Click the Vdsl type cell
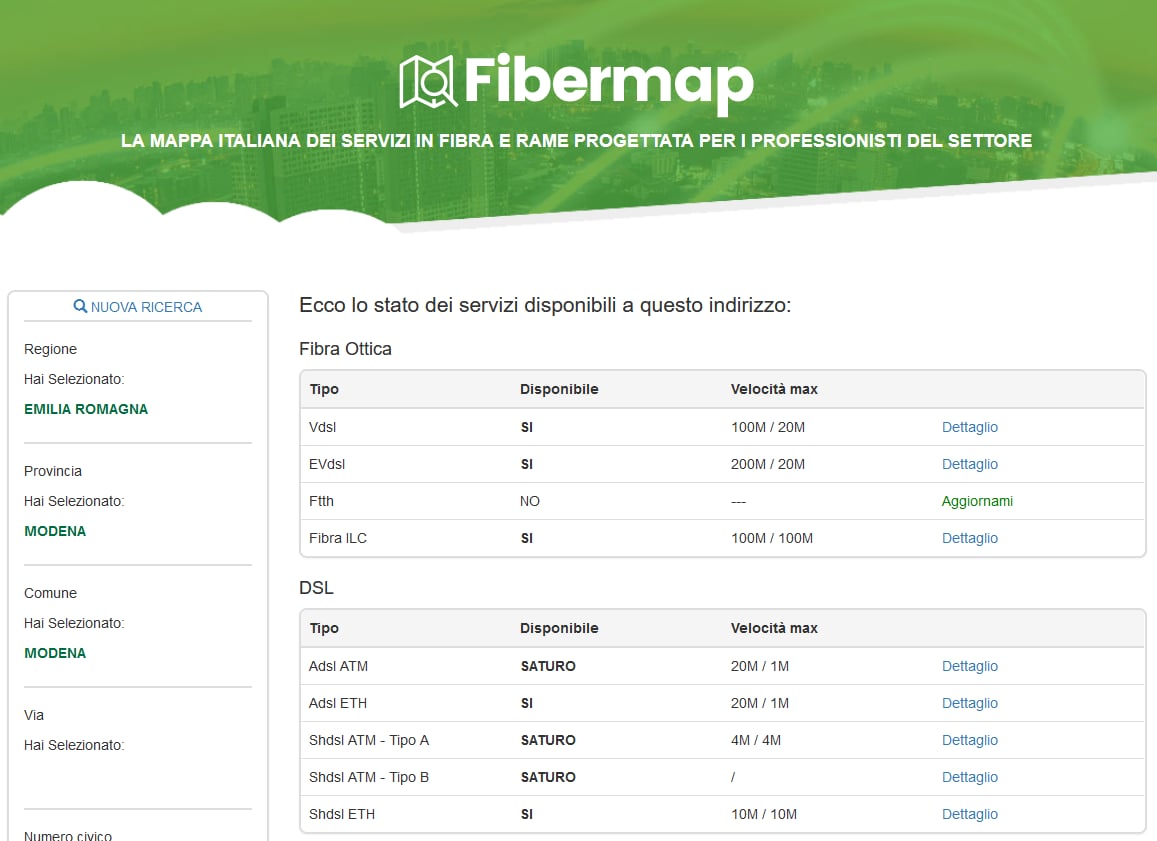The width and height of the screenshot is (1157, 841). click(322, 427)
